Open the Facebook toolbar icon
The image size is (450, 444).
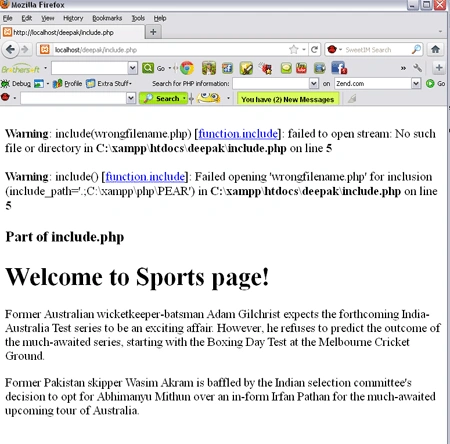pos(339,68)
